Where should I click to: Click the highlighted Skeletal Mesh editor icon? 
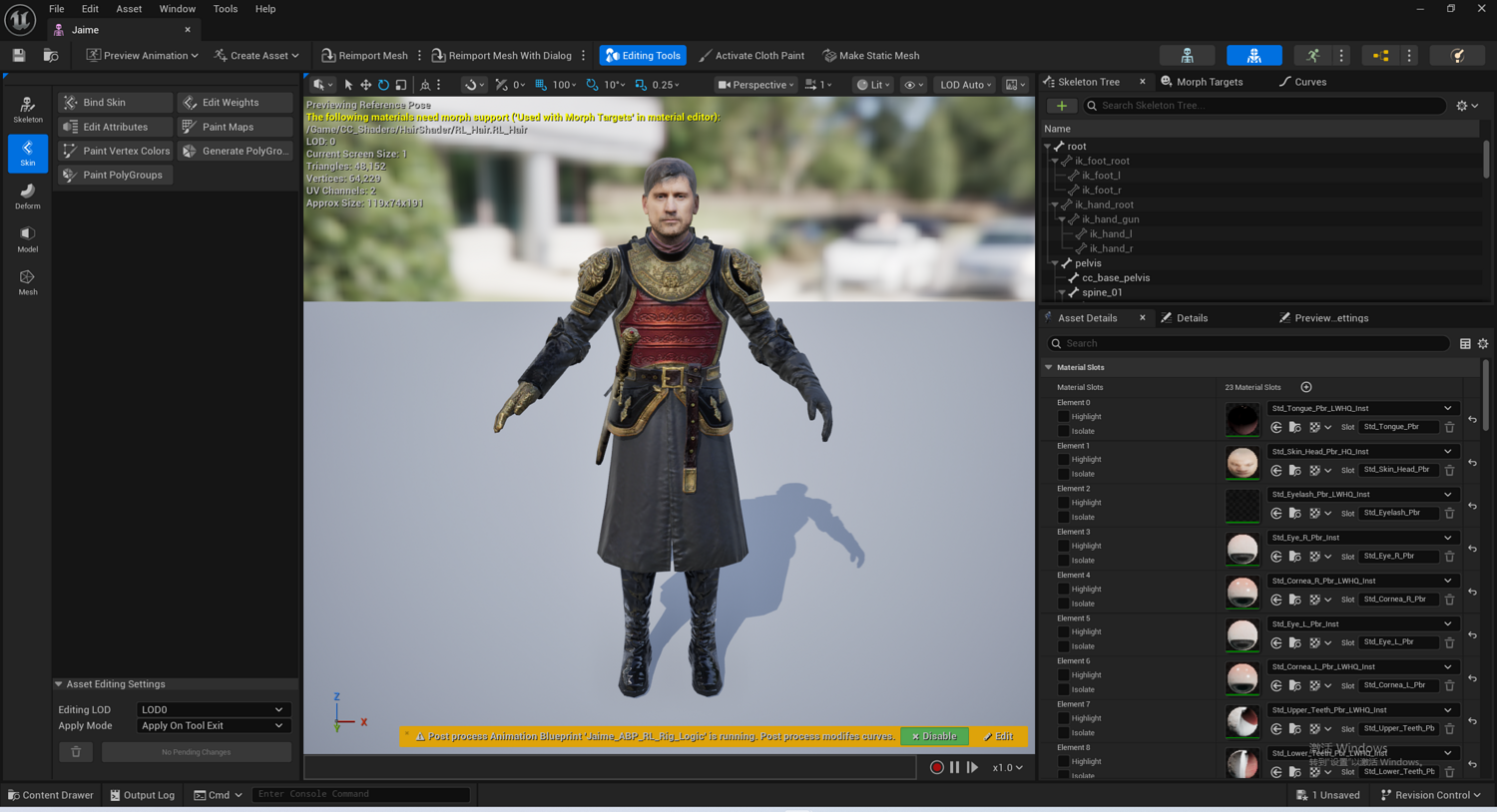pyautogui.click(x=1254, y=56)
